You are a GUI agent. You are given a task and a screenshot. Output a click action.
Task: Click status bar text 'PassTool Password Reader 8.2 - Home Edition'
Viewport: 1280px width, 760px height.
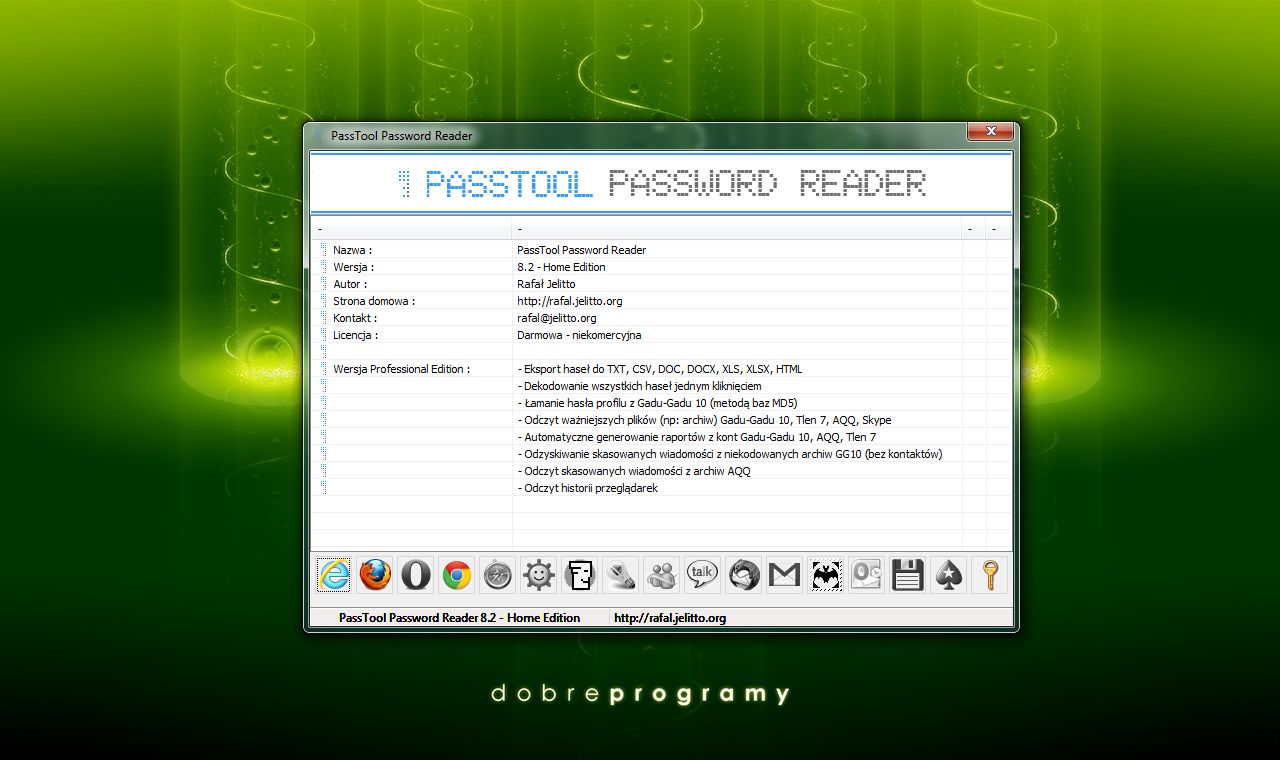pyautogui.click(x=460, y=618)
